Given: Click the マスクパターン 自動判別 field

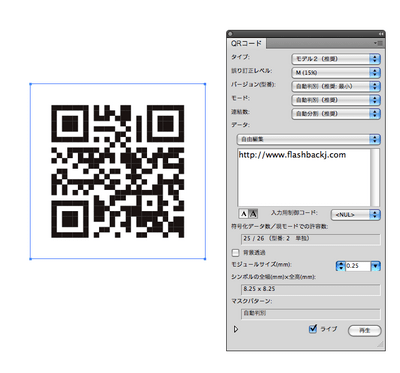Looking at the screenshot, I should (x=310, y=314).
